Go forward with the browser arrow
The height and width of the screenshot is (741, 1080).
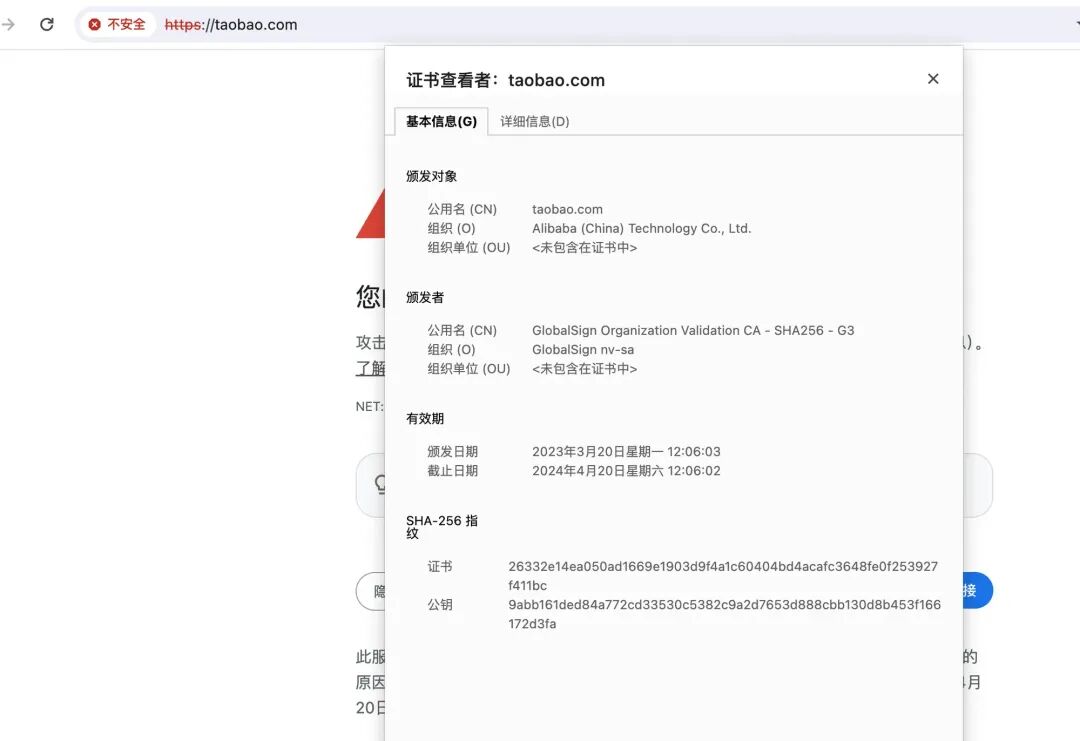pyautogui.click(x=8, y=25)
